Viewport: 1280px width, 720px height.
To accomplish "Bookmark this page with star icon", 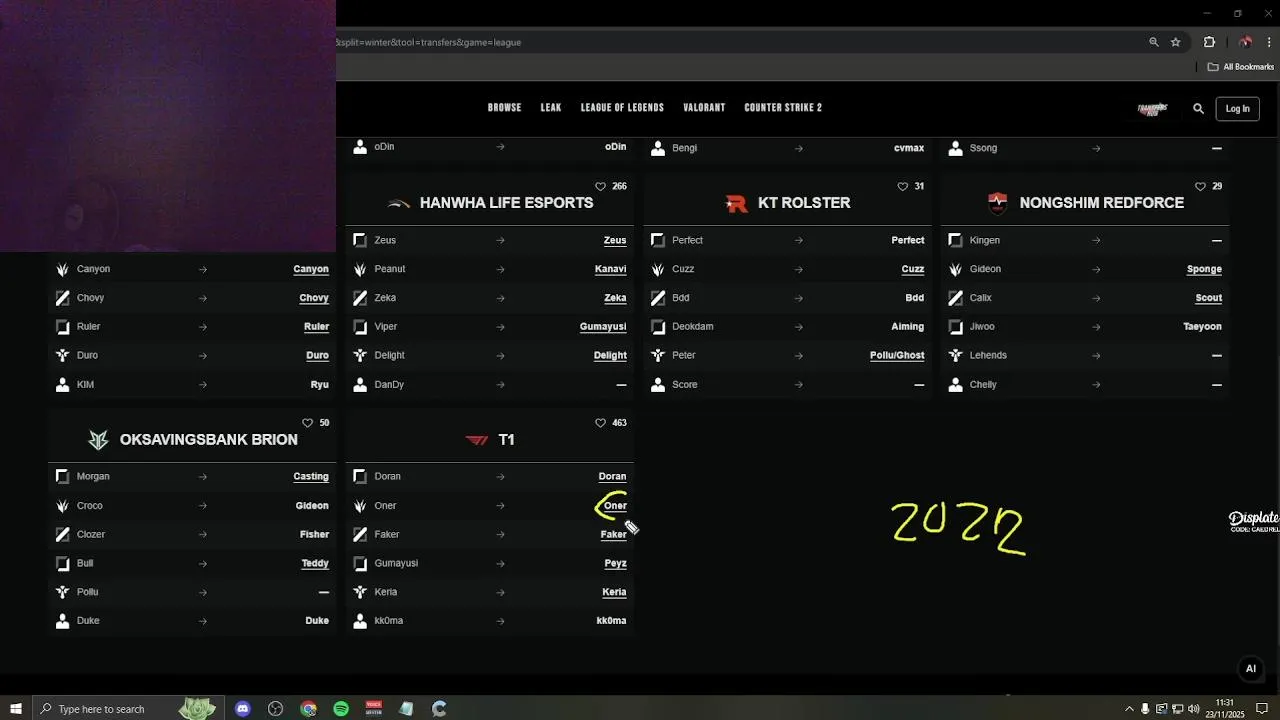I will (x=1176, y=42).
